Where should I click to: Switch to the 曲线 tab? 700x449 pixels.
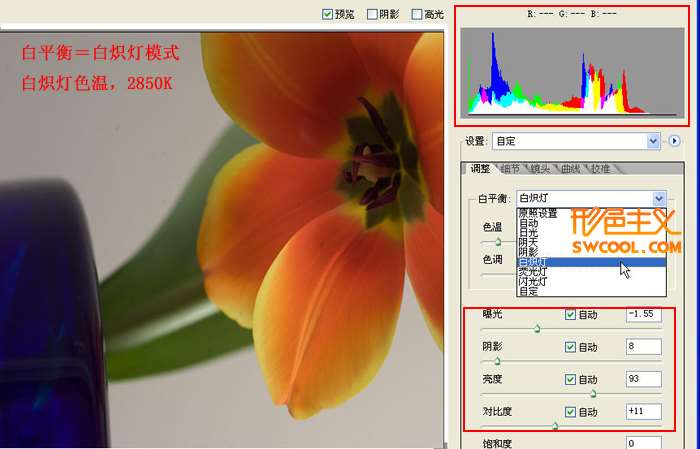[x=570, y=169]
